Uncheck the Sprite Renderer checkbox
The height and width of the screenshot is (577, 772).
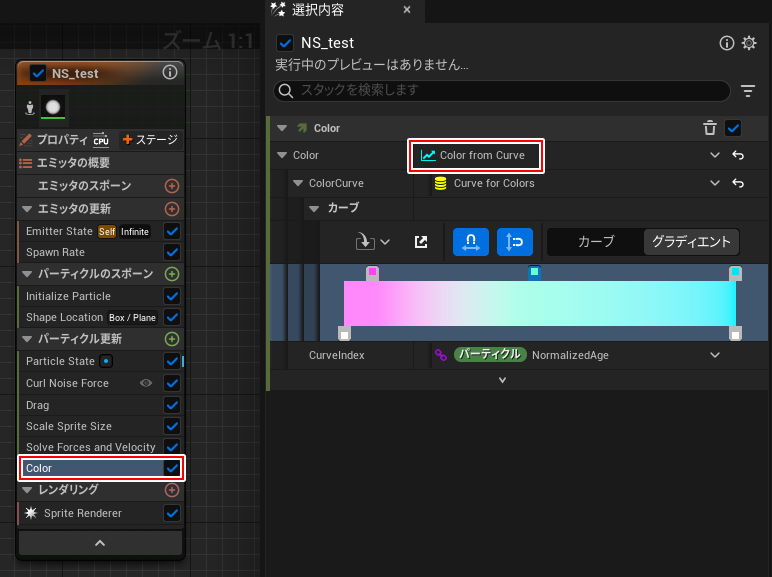click(x=172, y=513)
